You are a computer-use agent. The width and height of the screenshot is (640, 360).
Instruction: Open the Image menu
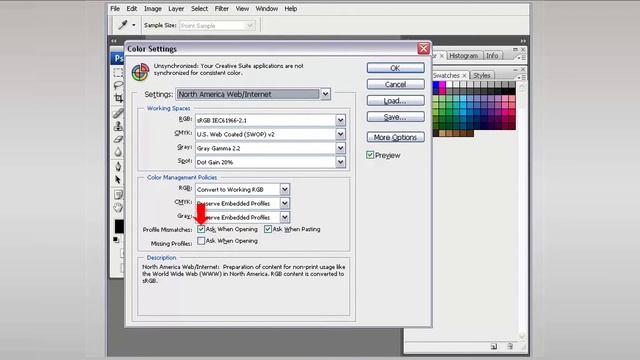pyautogui.click(x=153, y=9)
